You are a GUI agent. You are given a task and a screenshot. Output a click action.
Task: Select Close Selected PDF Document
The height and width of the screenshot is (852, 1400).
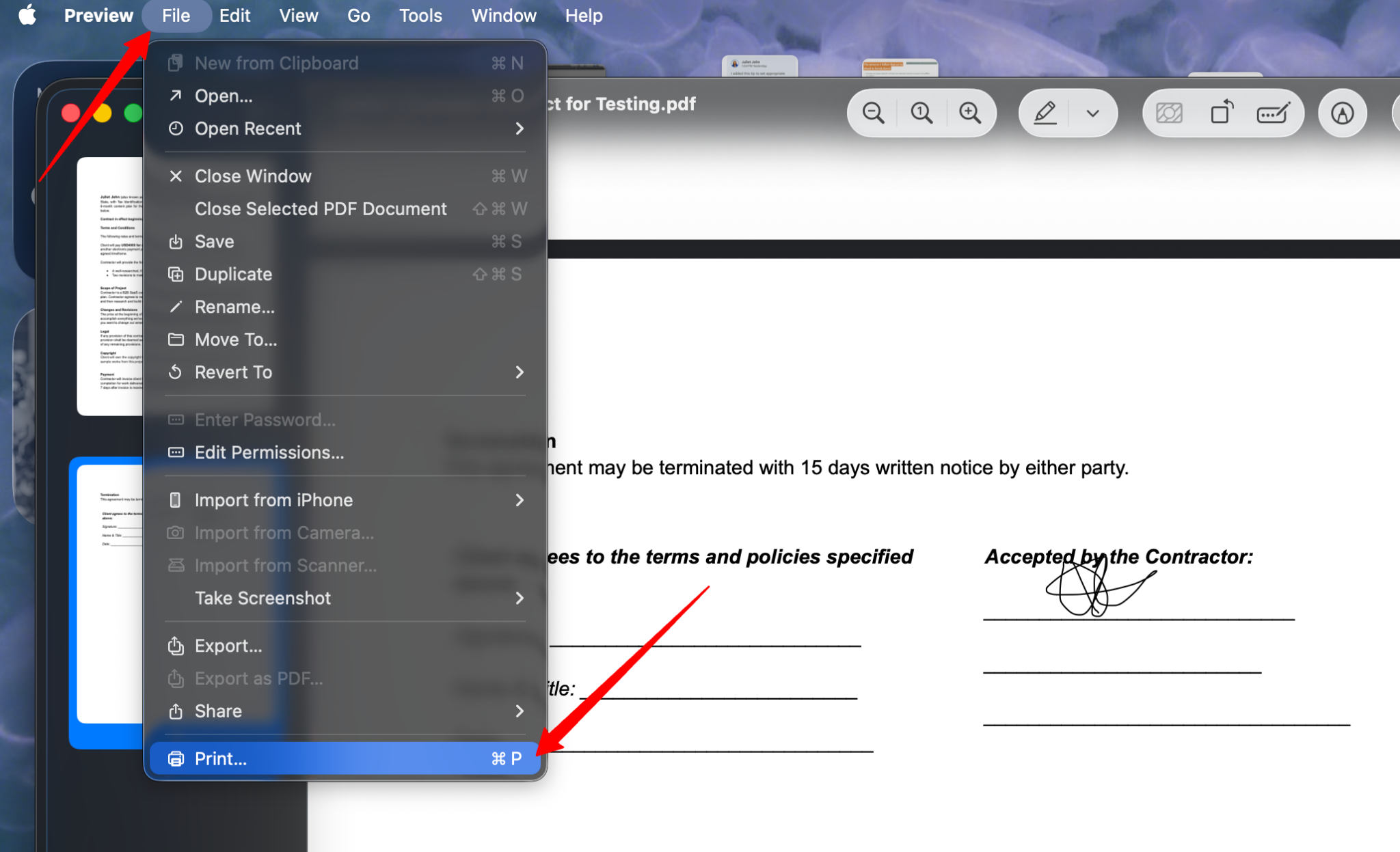coord(345,209)
